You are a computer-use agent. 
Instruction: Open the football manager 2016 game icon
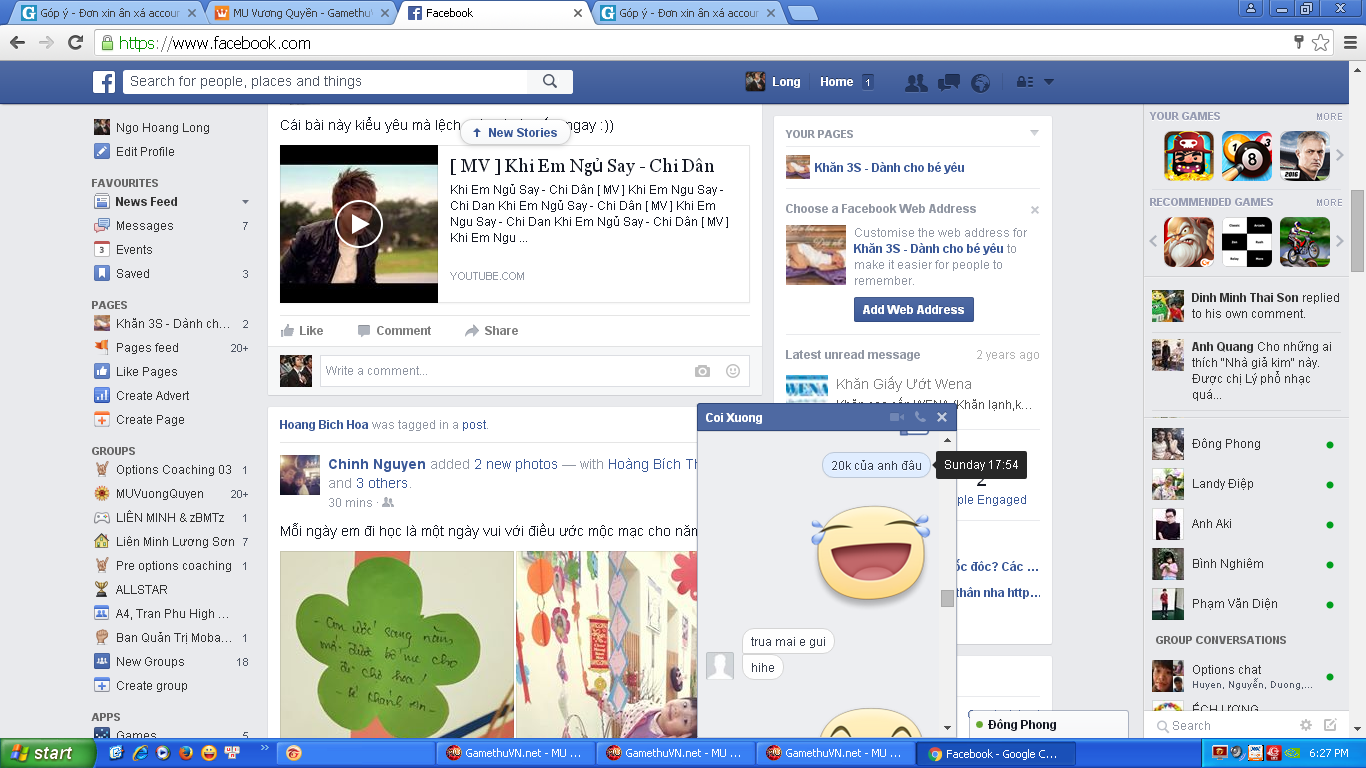tap(1305, 156)
